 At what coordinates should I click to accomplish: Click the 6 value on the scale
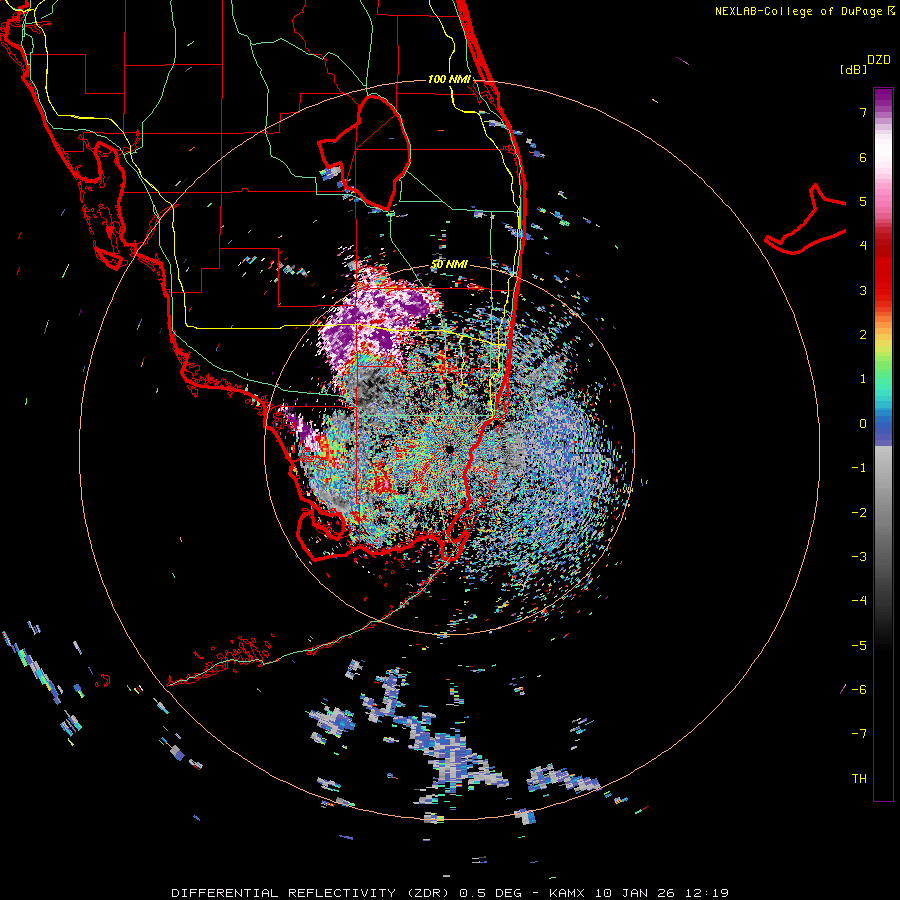(x=863, y=157)
